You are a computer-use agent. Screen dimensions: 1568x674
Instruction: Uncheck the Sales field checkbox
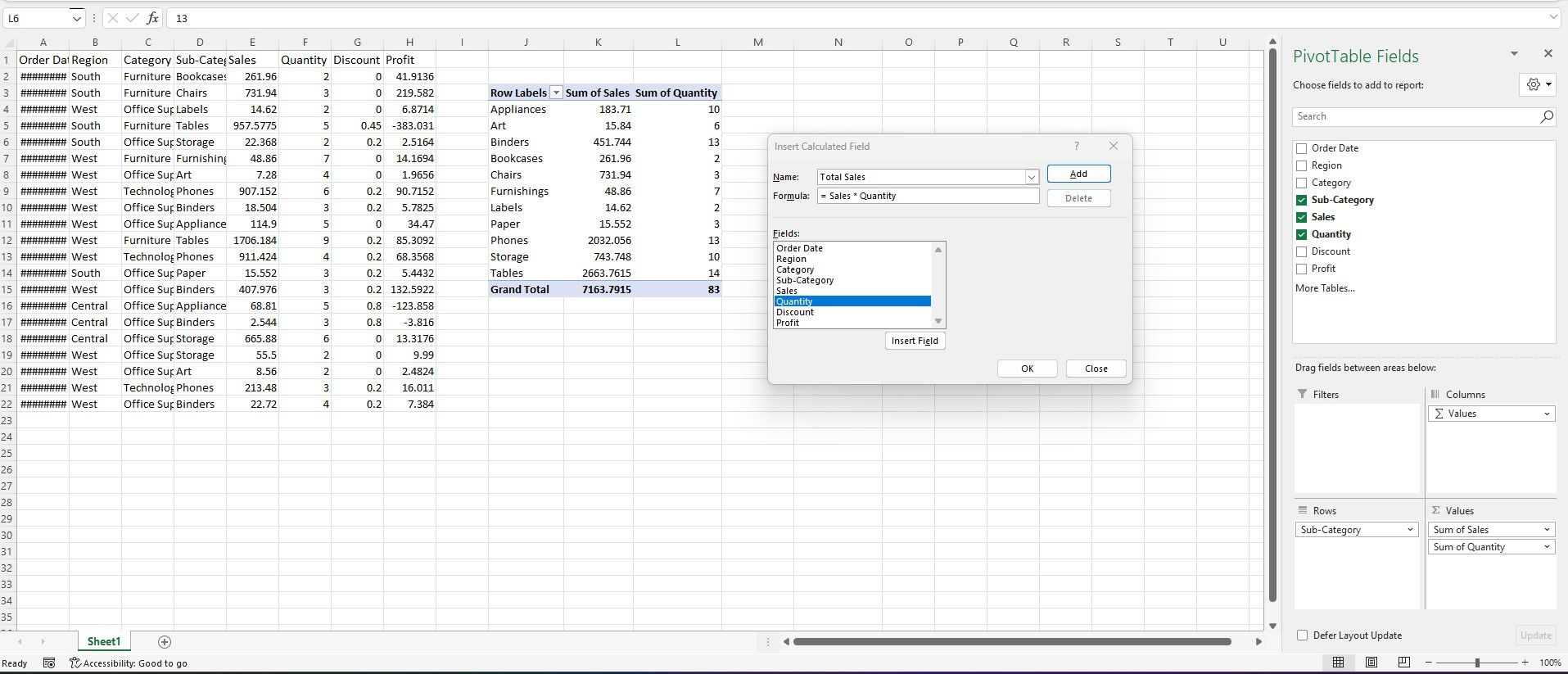(1301, 218)
